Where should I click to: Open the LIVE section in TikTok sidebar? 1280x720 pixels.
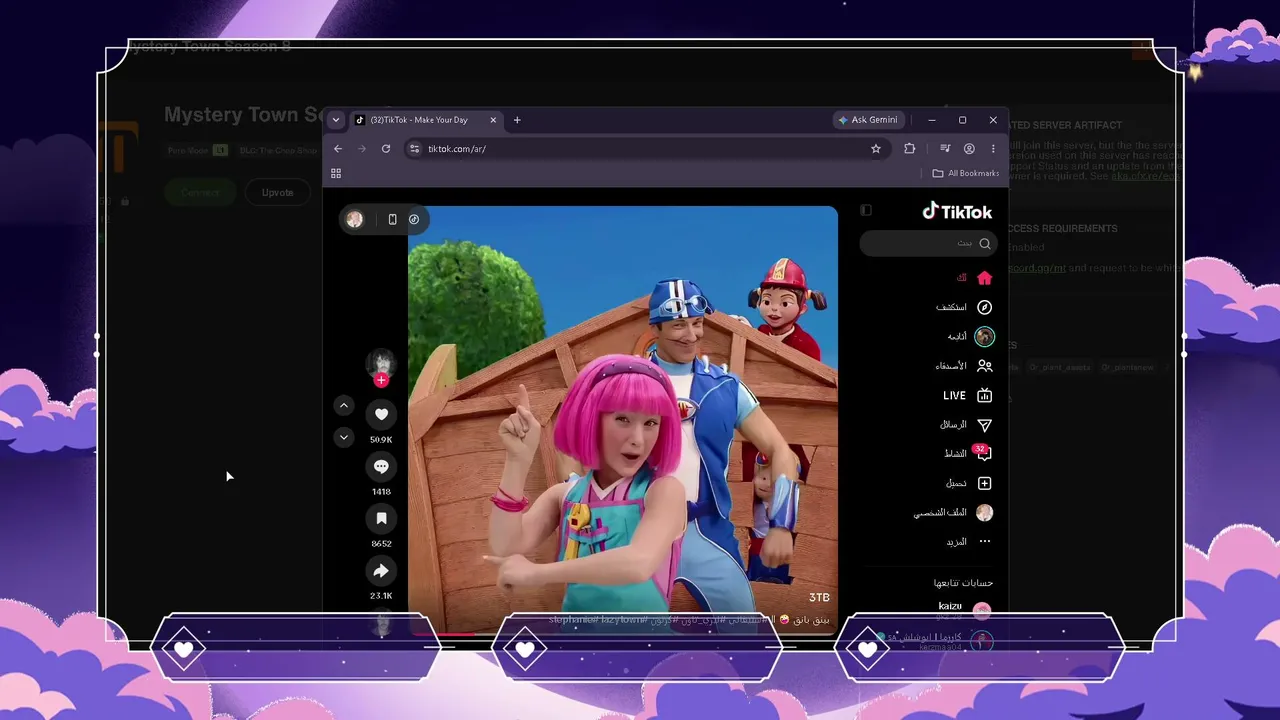coord(967,395)
